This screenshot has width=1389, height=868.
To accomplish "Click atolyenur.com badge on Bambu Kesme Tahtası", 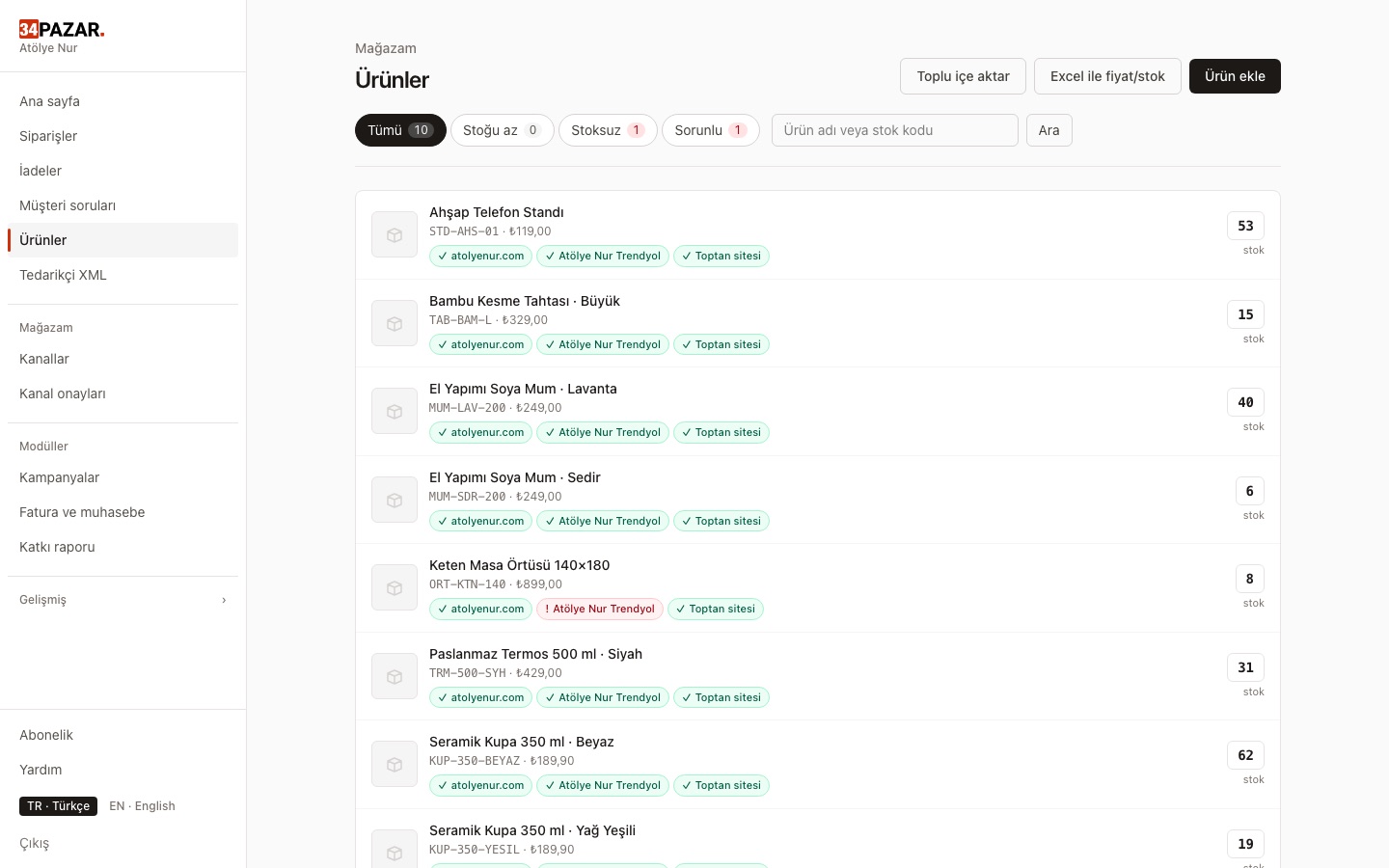I will (x=480, y=344).
